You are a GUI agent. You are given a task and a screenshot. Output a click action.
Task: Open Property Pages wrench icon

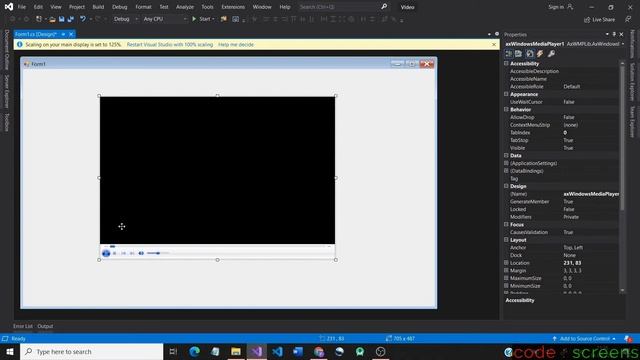coord(551,53)
